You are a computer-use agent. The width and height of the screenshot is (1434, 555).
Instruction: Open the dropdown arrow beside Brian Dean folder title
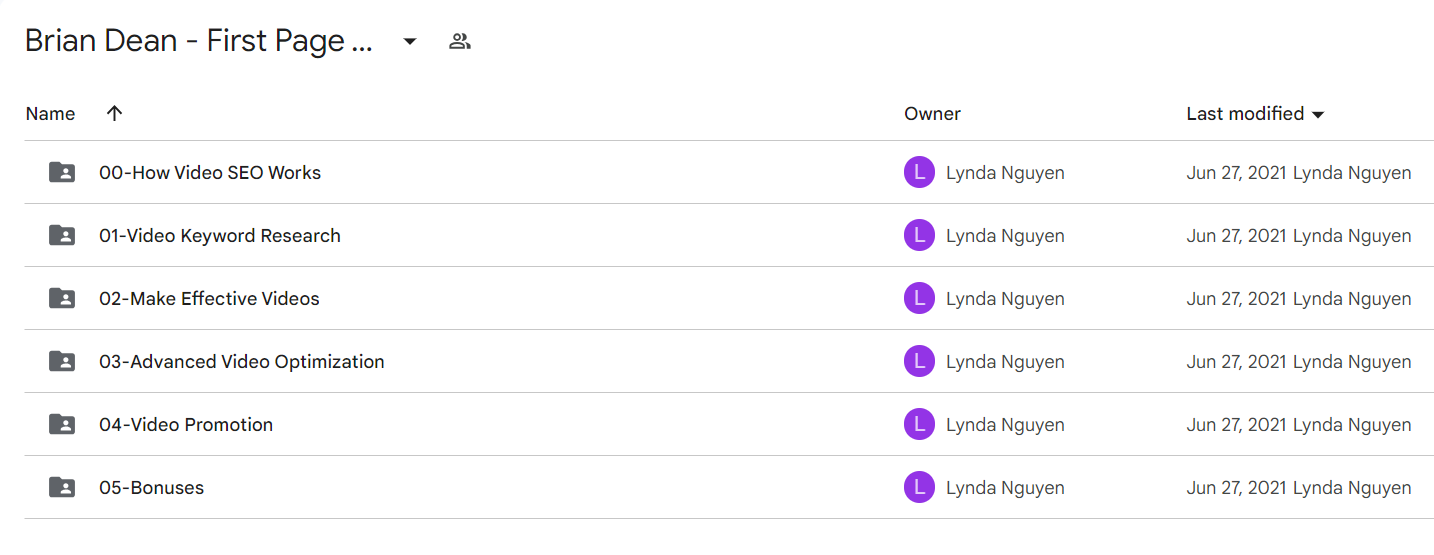click(409, 42)
